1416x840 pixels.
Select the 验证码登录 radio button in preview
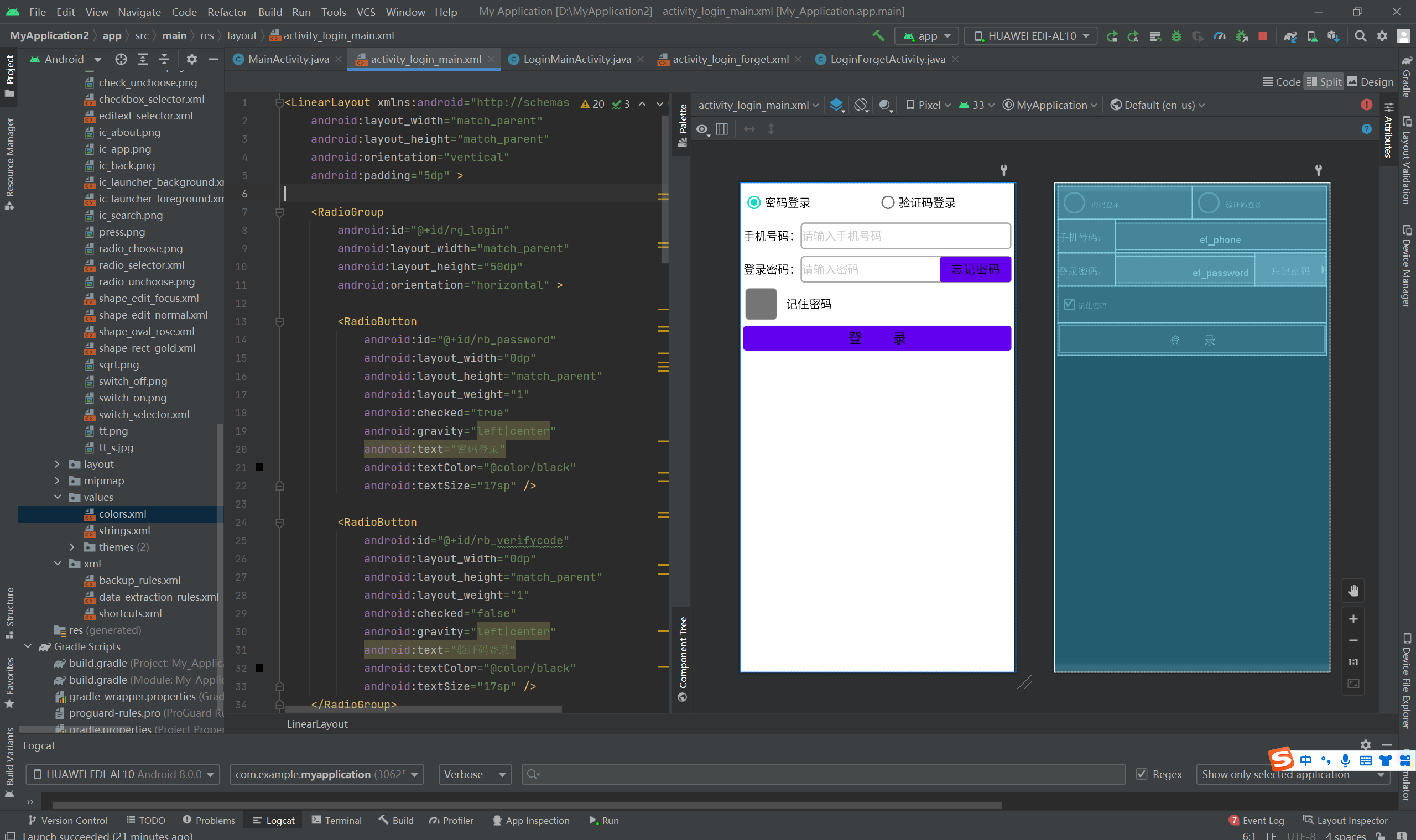coord(887,202)
